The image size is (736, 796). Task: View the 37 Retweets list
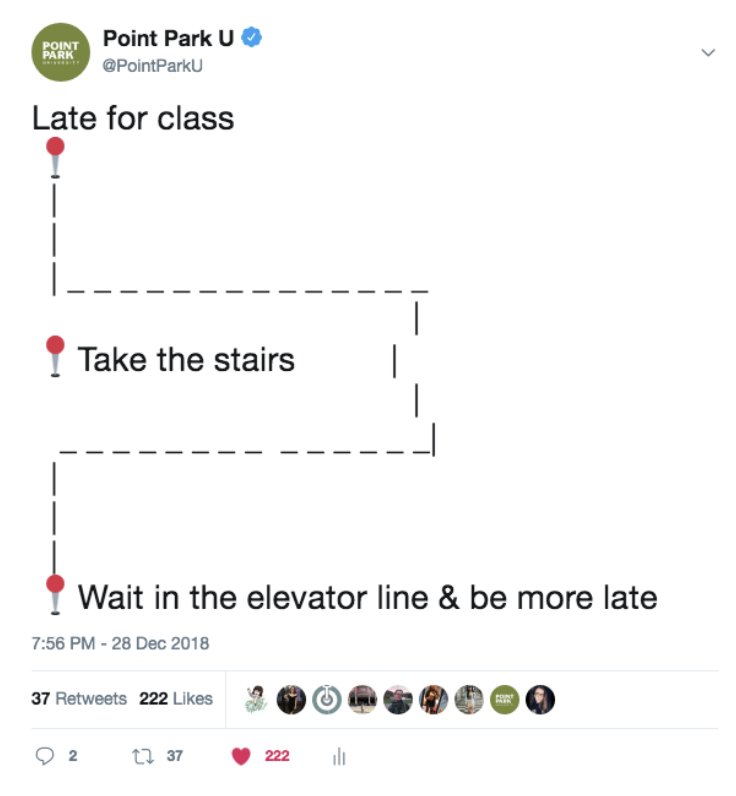(x=79, y=699)
